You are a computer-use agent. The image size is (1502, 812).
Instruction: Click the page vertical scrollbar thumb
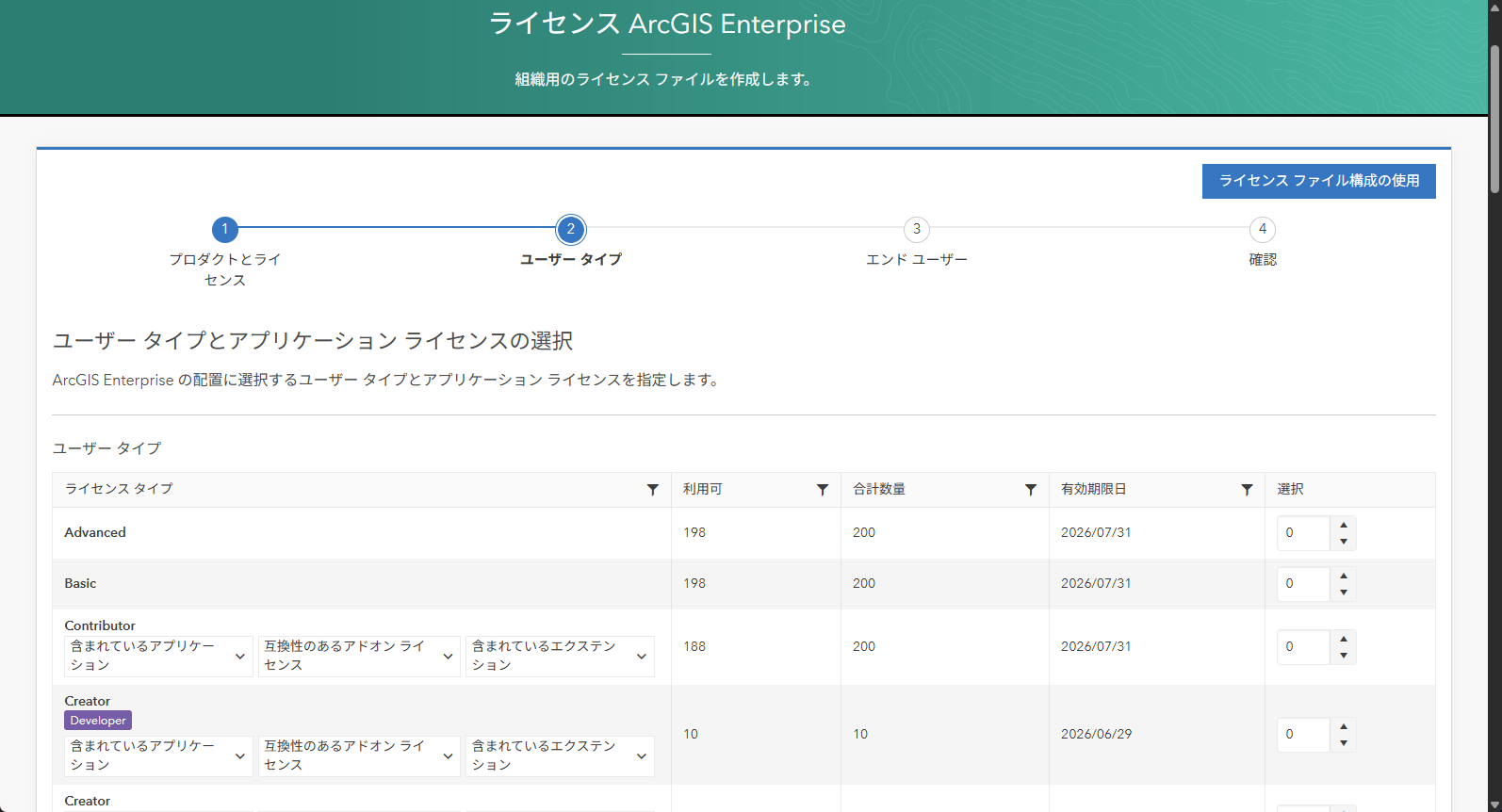point(1494,113)
